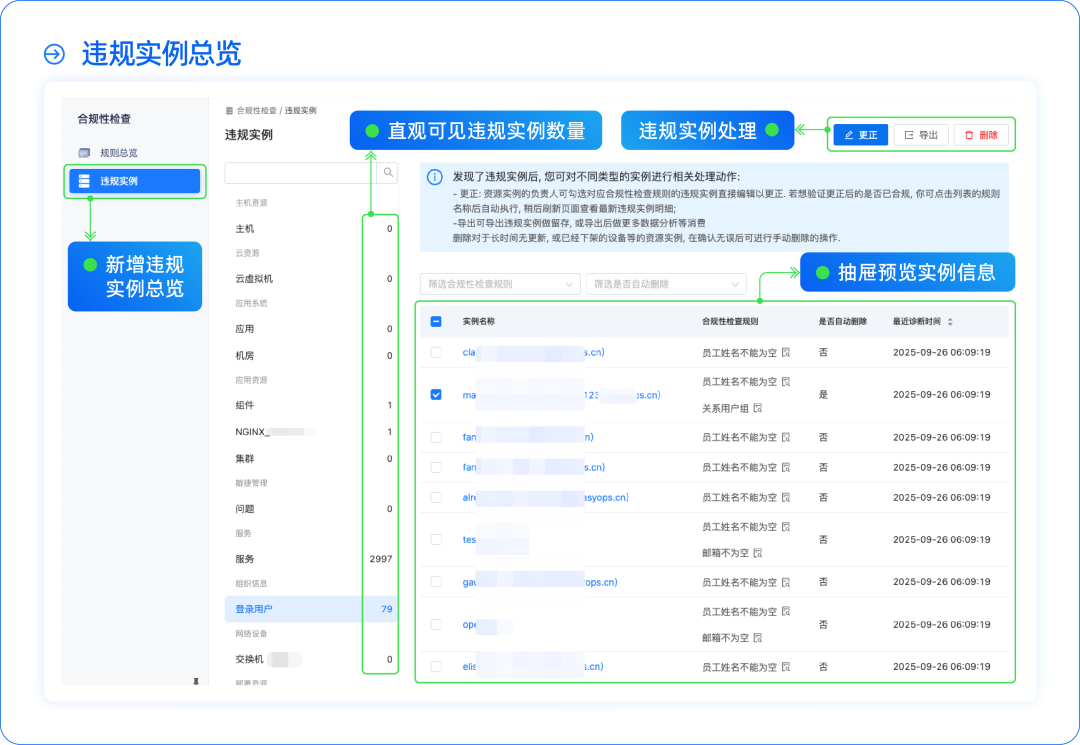Open the 筛选合规性检查规则 dropdown
This screenshot has width=1080, height=745.
coord(498,283)
